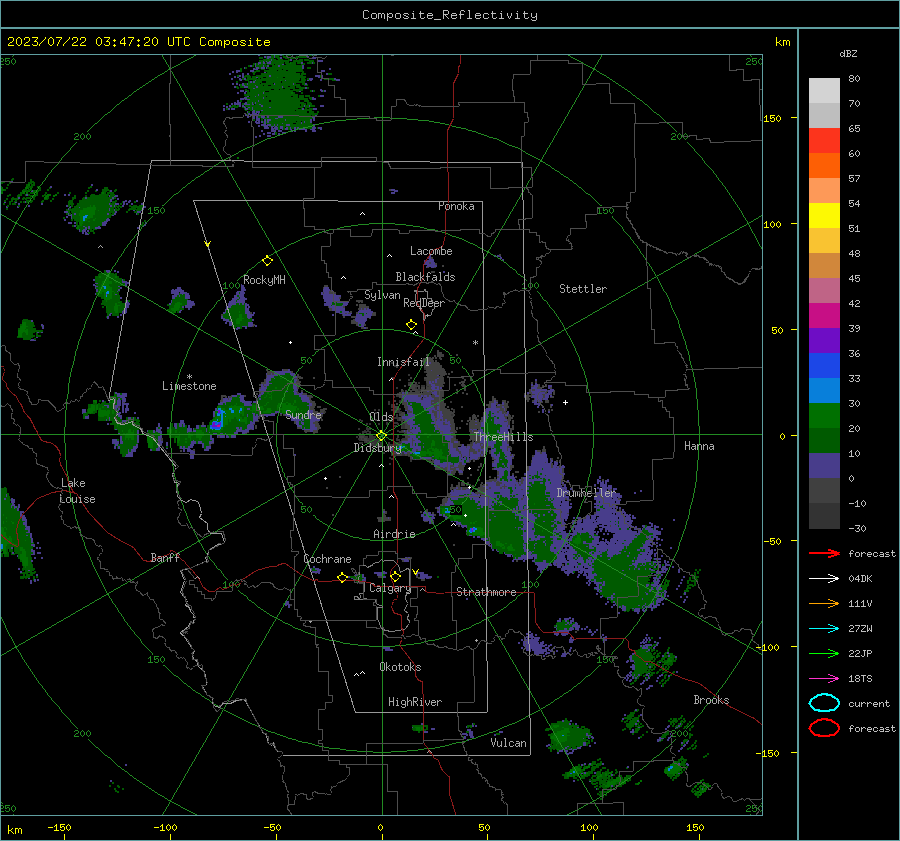This screenshot has height=841, width=900.
Task: Click radar-center diamond marker near Olds
Action: (x=381, y=436)
